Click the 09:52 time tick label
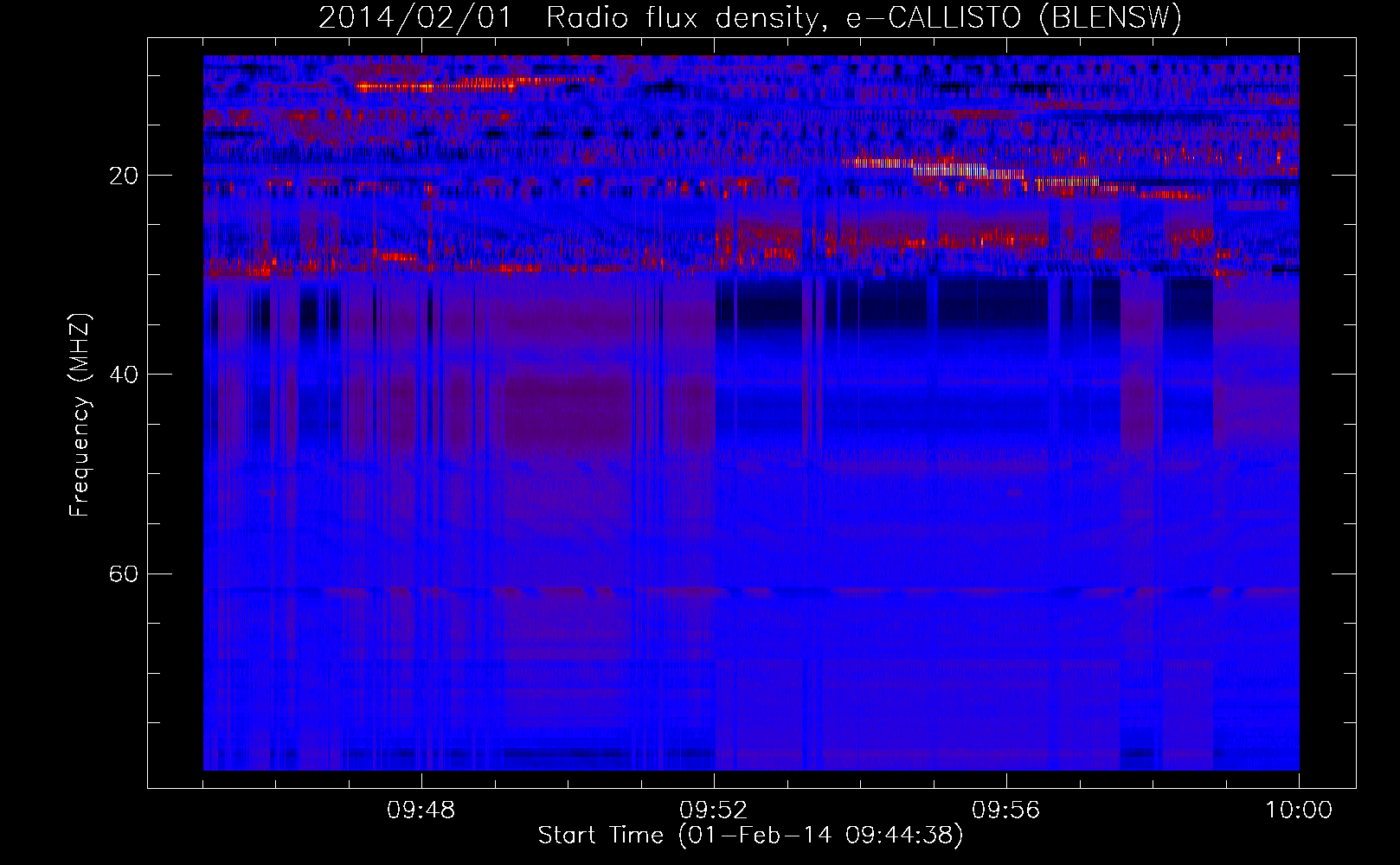Viewport: 1400px width, 865px height. pyautogui.click(x=714, y=811)
